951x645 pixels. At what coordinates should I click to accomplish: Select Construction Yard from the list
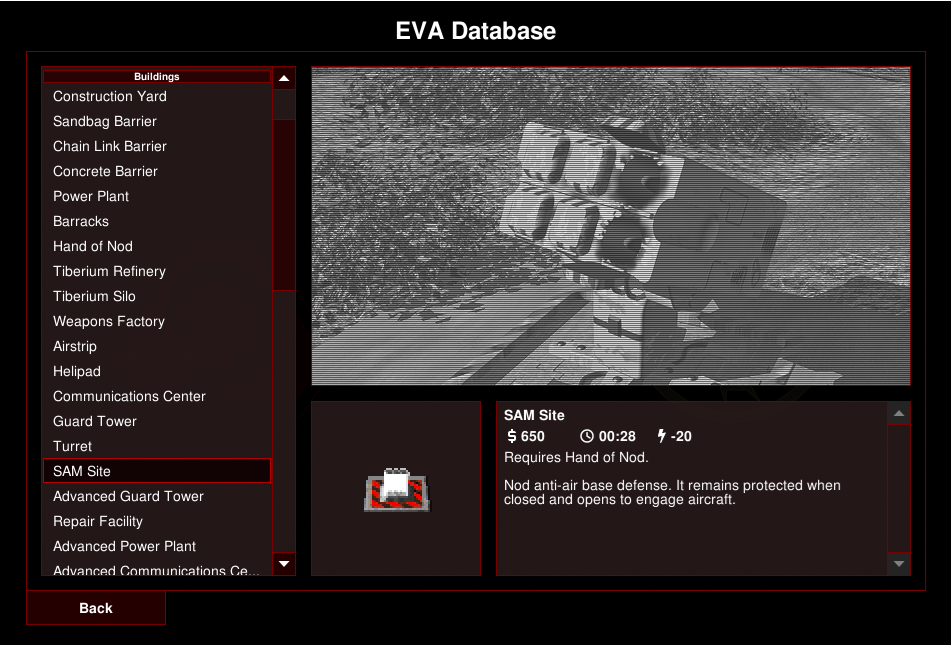[x=156, y=96]
